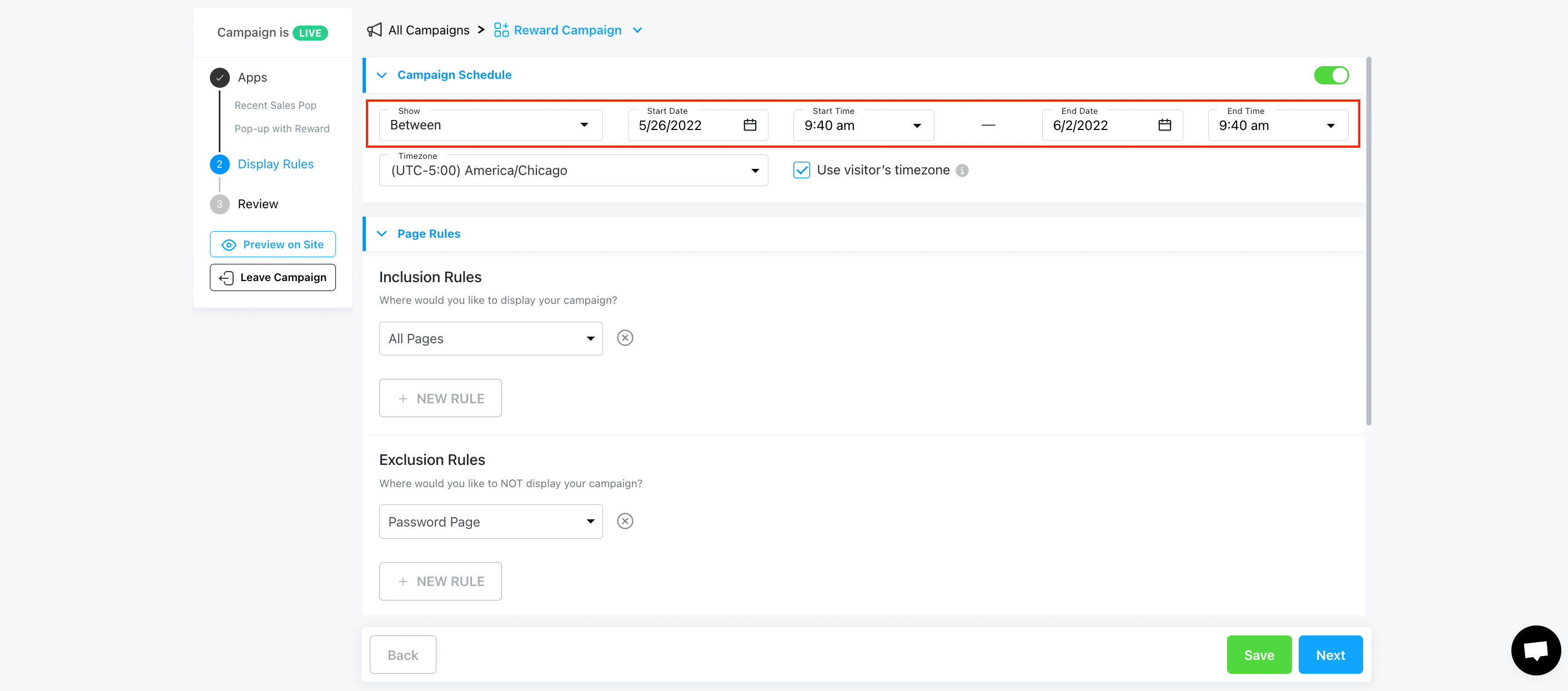The width and height of the screenshot is (1568, 691).
Task: Click the Apps completed checkmark circle
Action: click(220, 77)
